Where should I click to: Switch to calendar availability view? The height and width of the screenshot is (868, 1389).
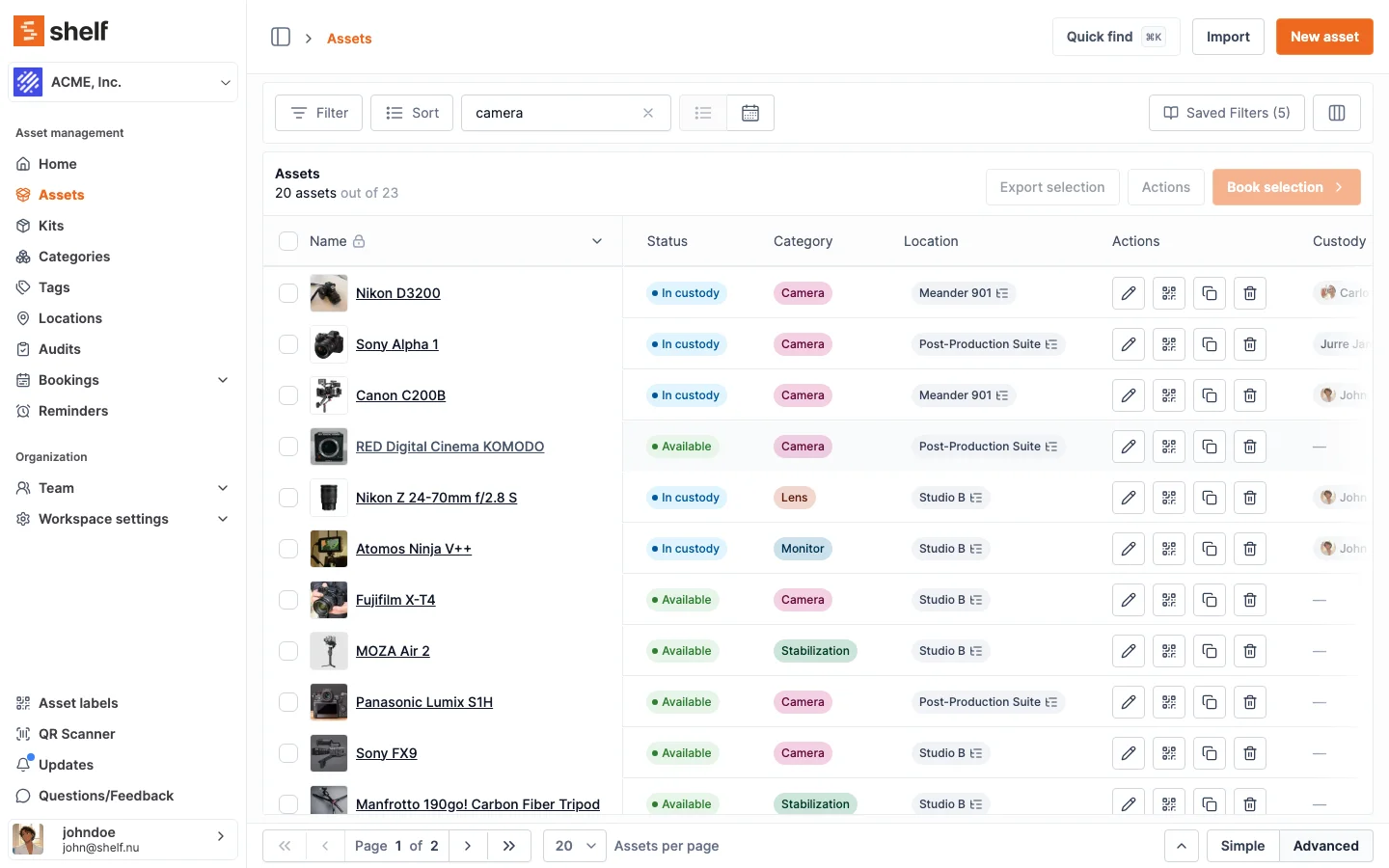[749, 113]
